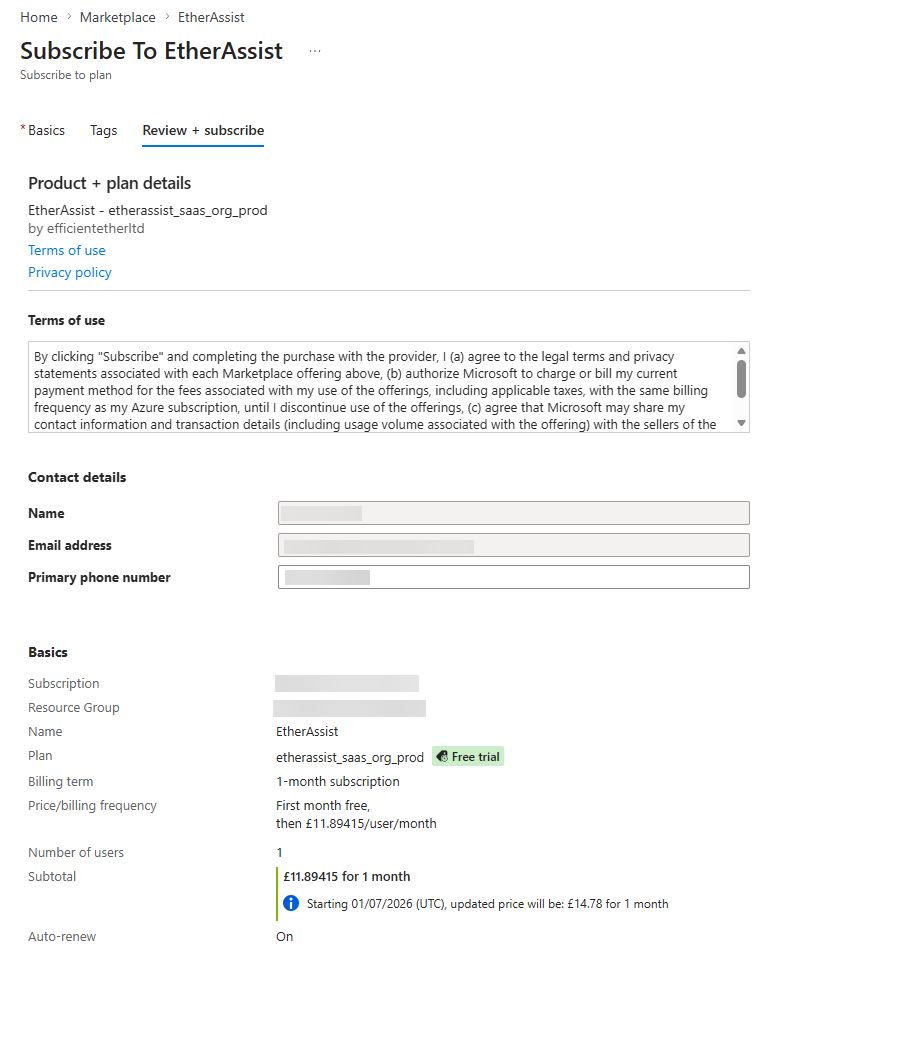Image resolution: width=914 pixels, height=1045 pixels.
Task: Click the 'by efficientetherltd' publisher text
Action: click(86, 229)
